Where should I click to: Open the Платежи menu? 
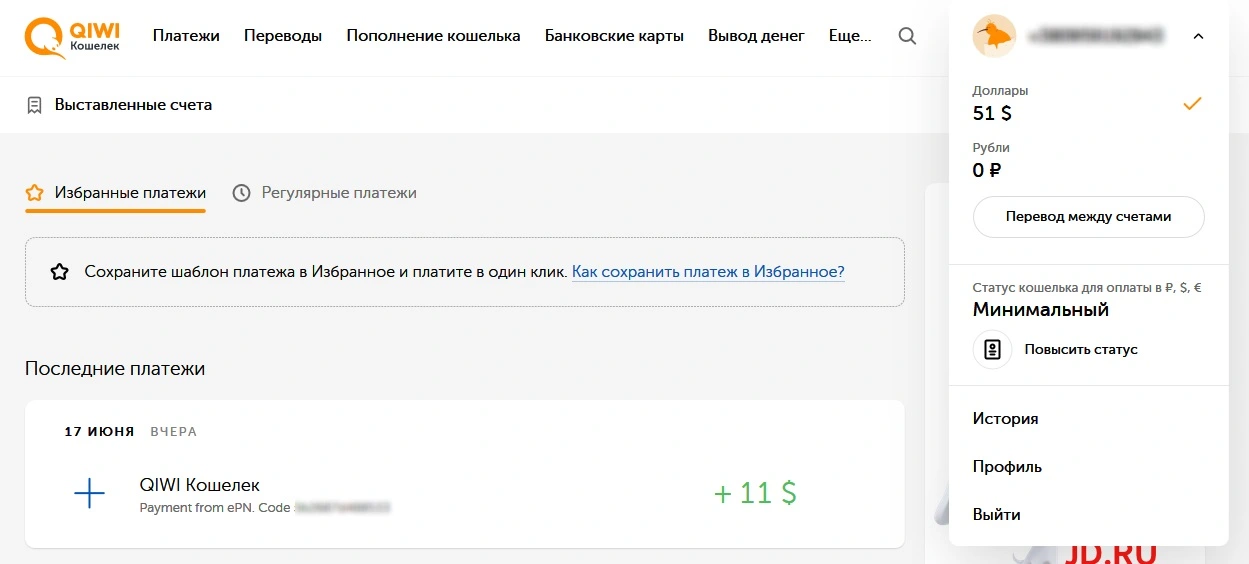(x=186, y=36)
